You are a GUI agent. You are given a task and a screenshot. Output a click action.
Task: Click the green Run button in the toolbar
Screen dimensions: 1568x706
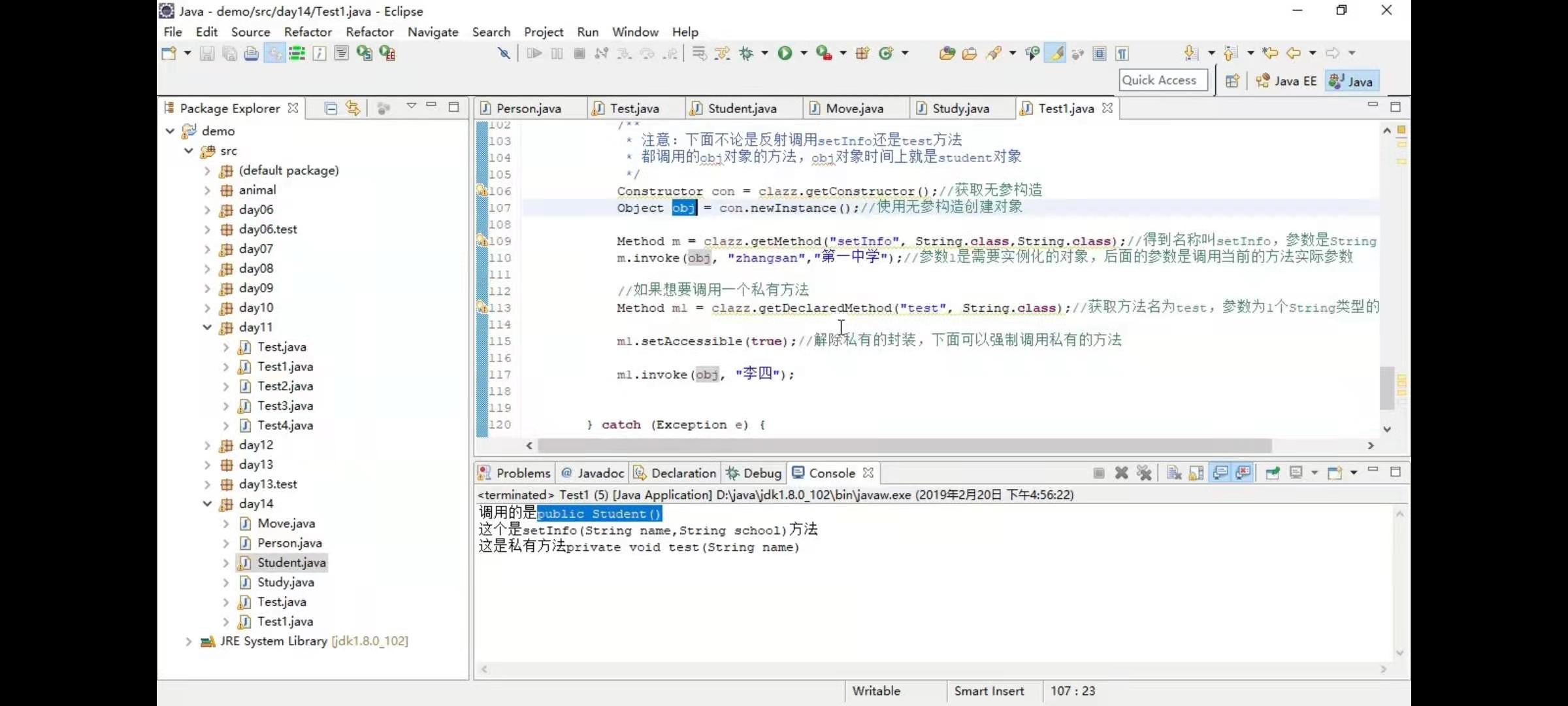(x=785, y=53)
